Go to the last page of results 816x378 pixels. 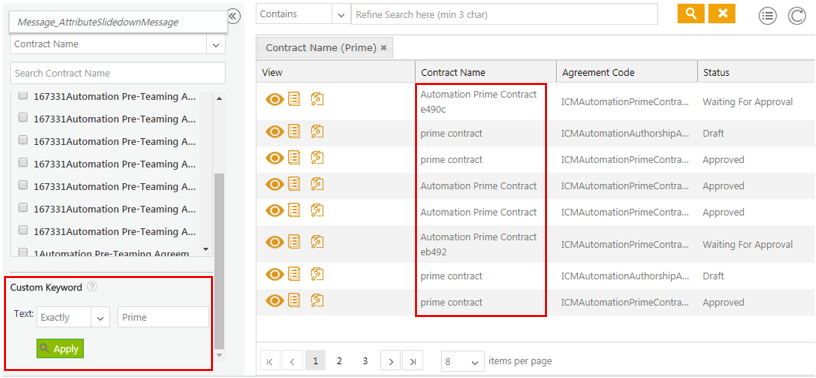(x=413, y=361)
